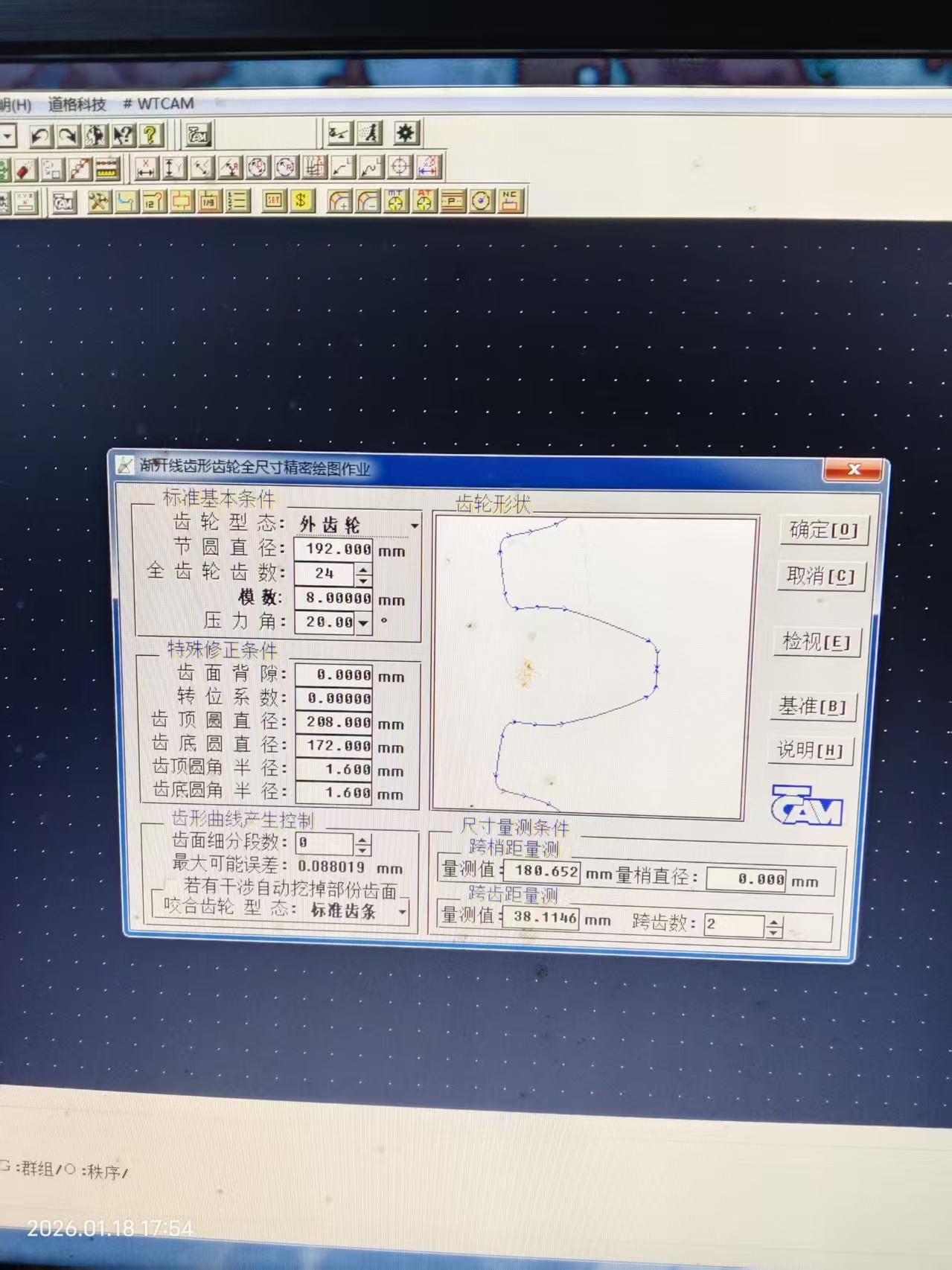
Task: Click the numbered list 1-2-3 icon
Action: [237, 201]
